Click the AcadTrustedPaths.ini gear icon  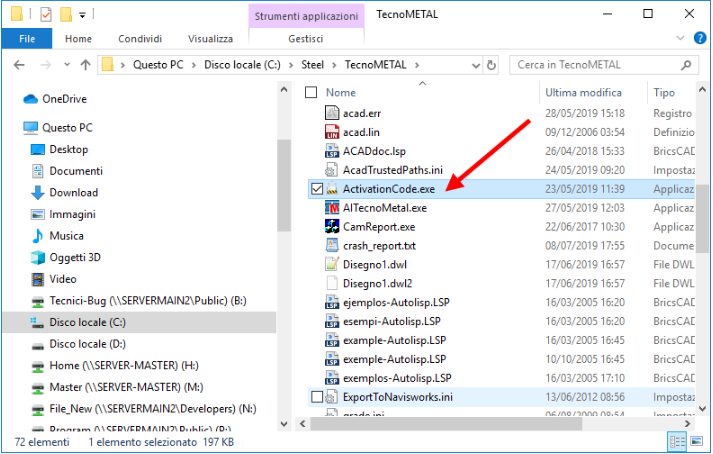(332, 170)
